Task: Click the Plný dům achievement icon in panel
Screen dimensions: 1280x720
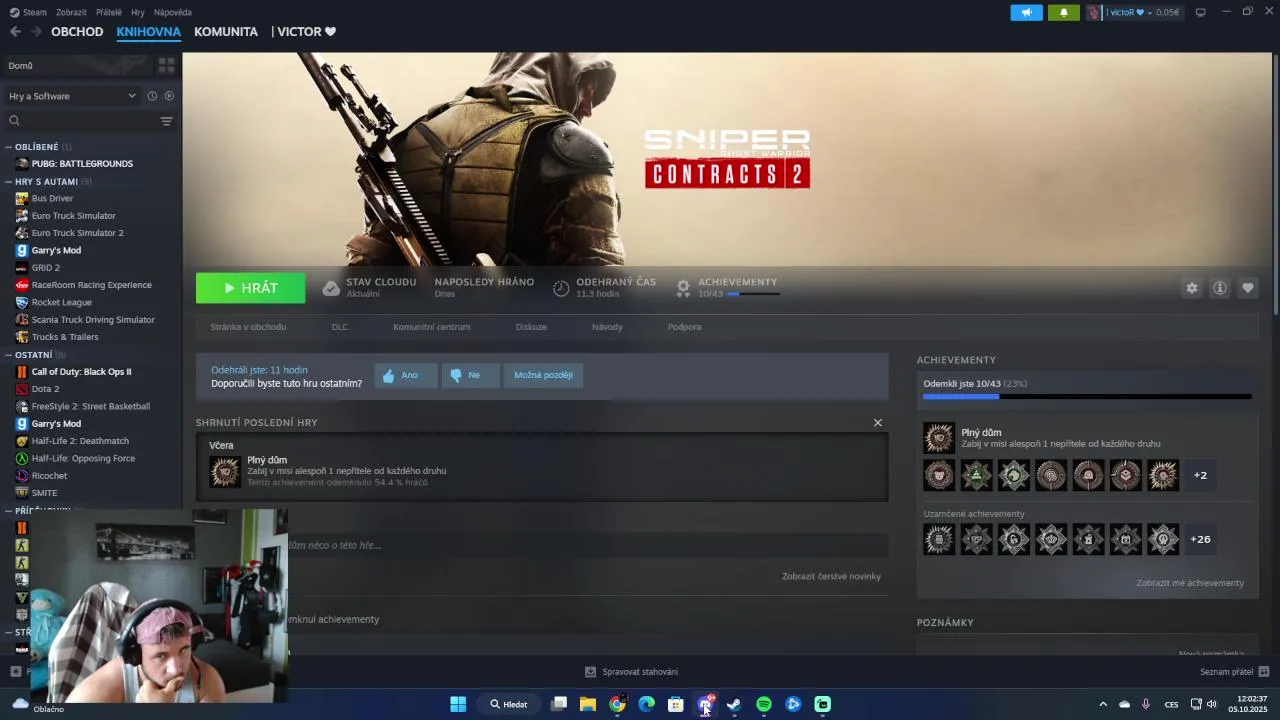Action: tap(938, 438)
